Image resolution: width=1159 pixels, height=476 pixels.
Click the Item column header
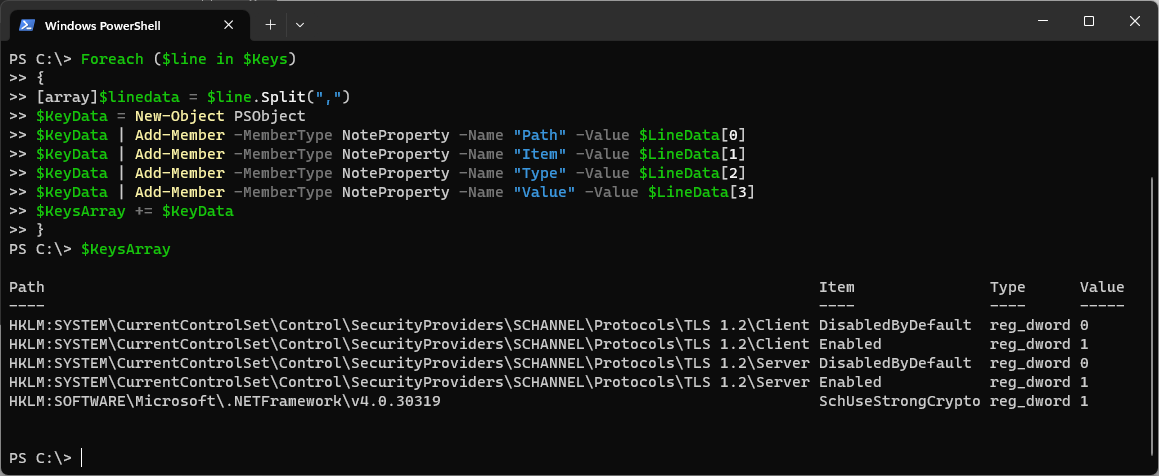coord(836,287)
